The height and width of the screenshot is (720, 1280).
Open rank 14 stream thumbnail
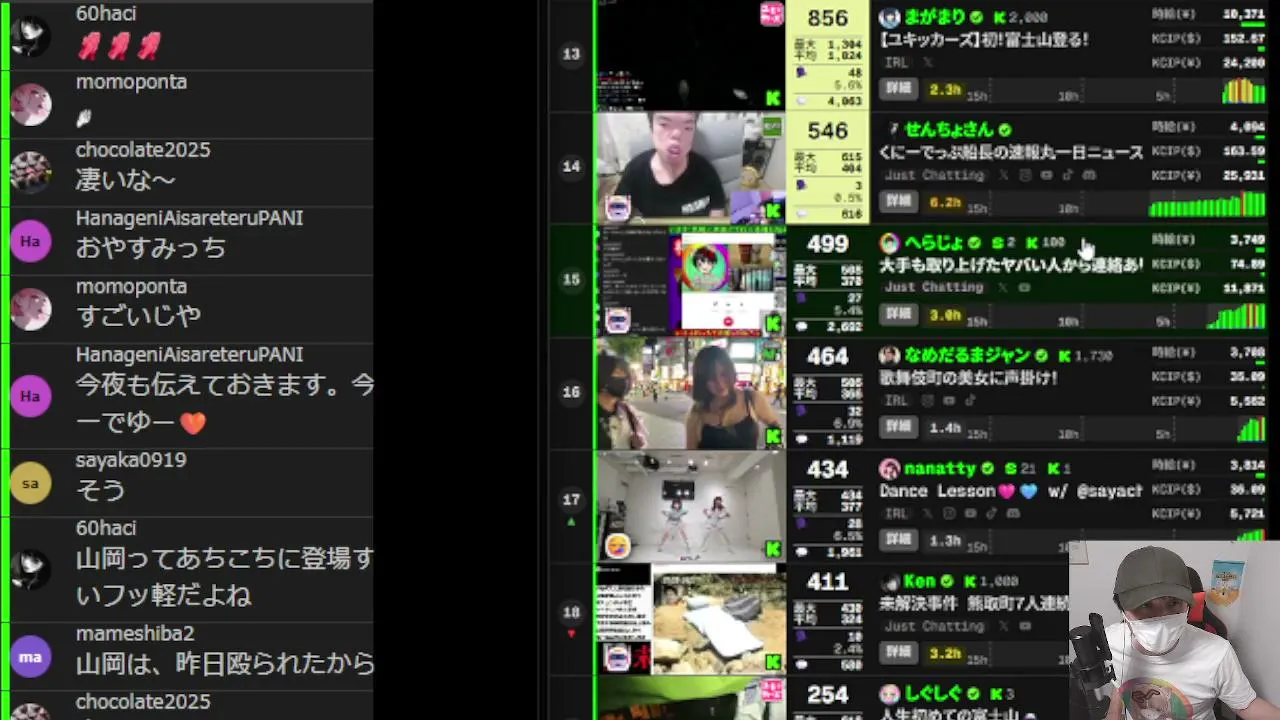click(x=690, y=167)
